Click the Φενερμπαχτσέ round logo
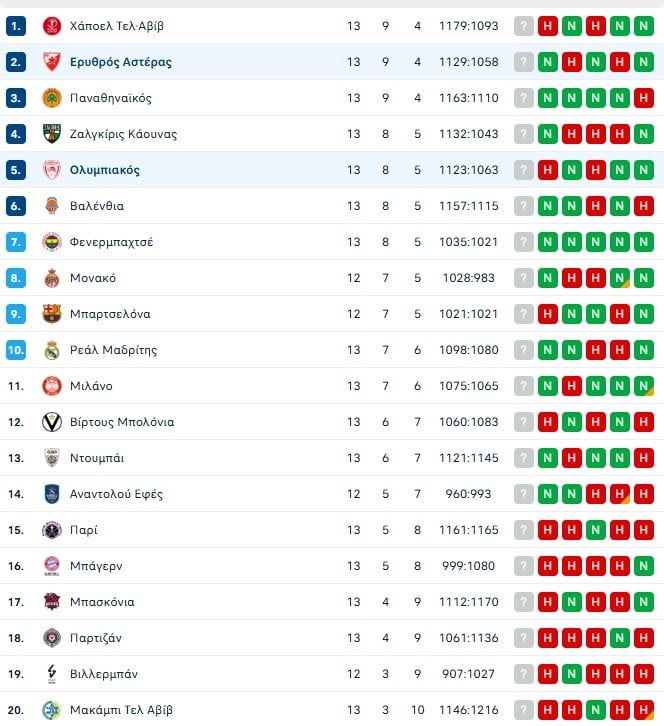This screenshot has height=726, width=664. point(52,242)
